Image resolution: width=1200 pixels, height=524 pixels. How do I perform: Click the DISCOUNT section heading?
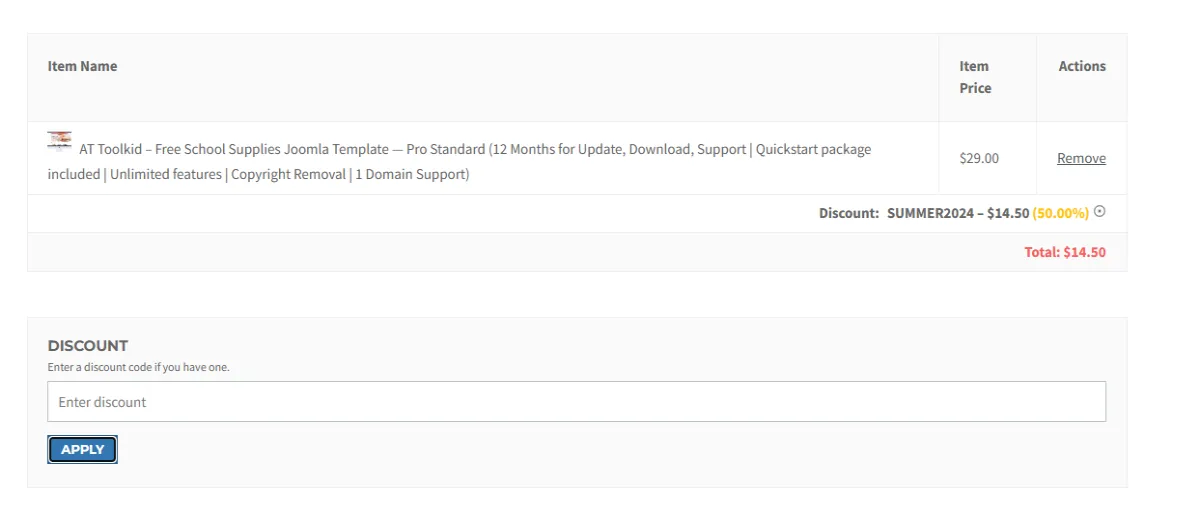click(88, 346)
